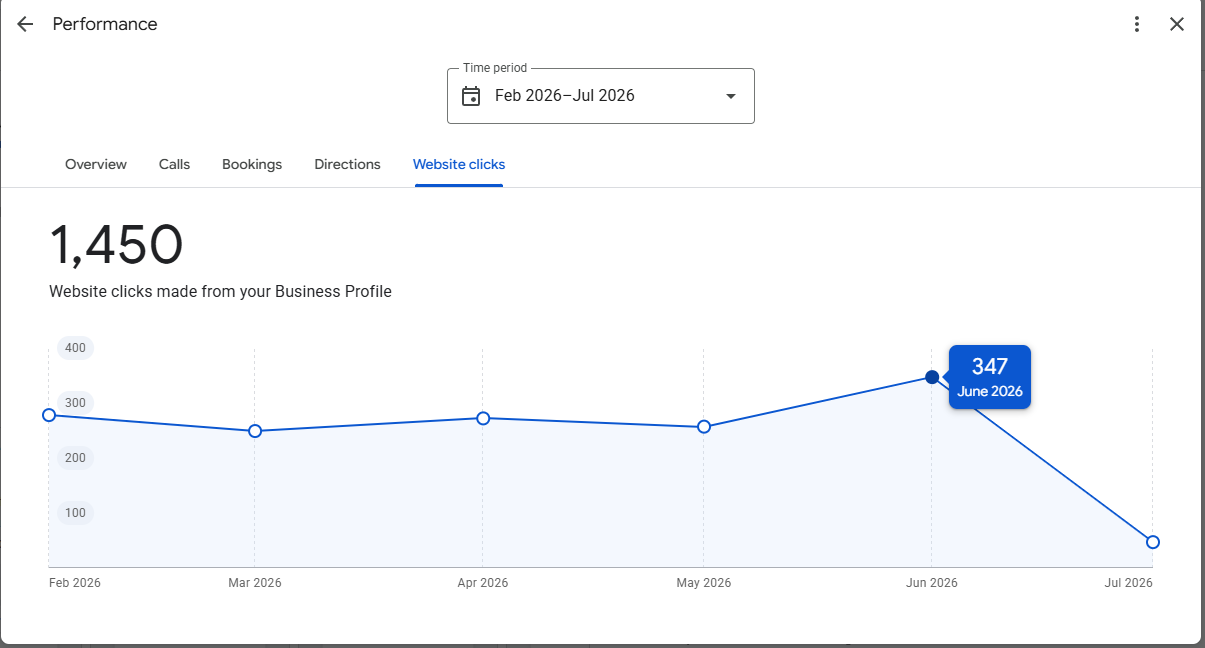Close the Performance panel

1177,24
